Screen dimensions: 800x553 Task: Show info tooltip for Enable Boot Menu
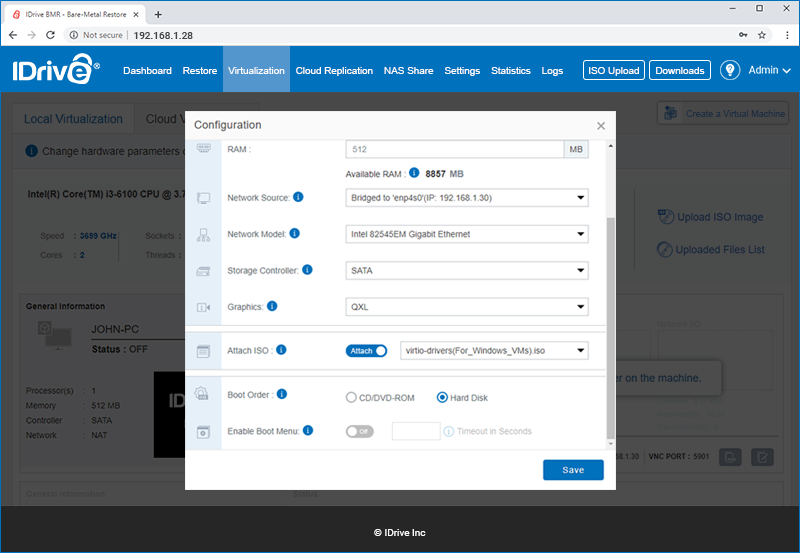click(x=308, y=430)
